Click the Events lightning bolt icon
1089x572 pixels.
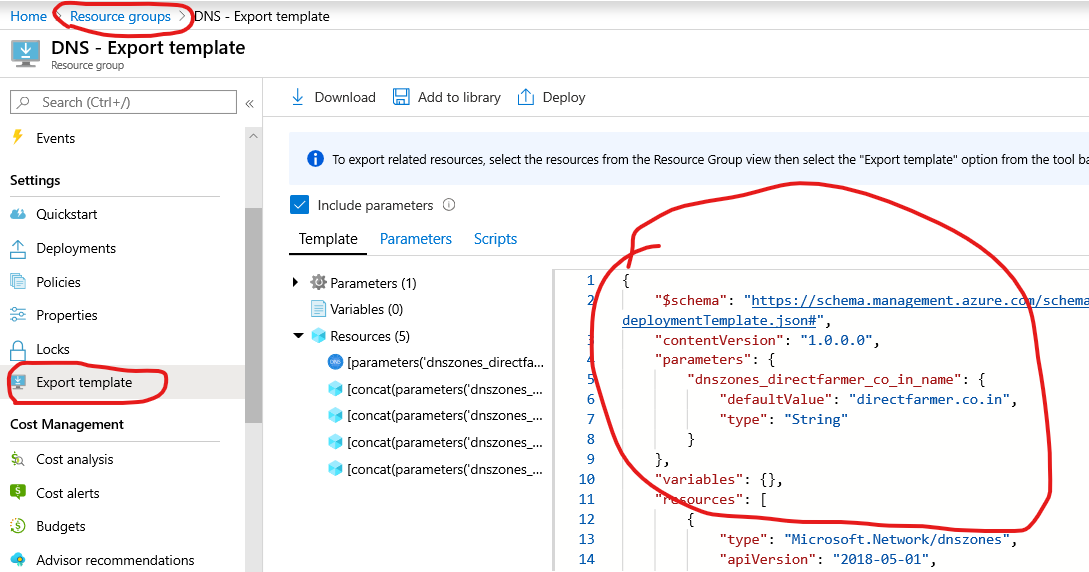point(17,137)
